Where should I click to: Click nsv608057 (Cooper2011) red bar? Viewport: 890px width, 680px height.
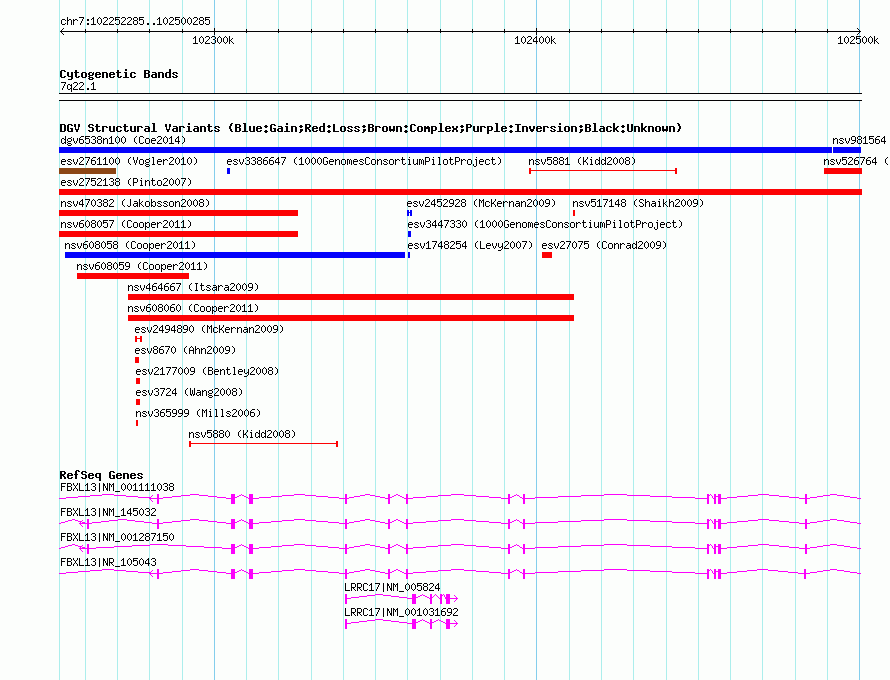click(x=178, y=234)
